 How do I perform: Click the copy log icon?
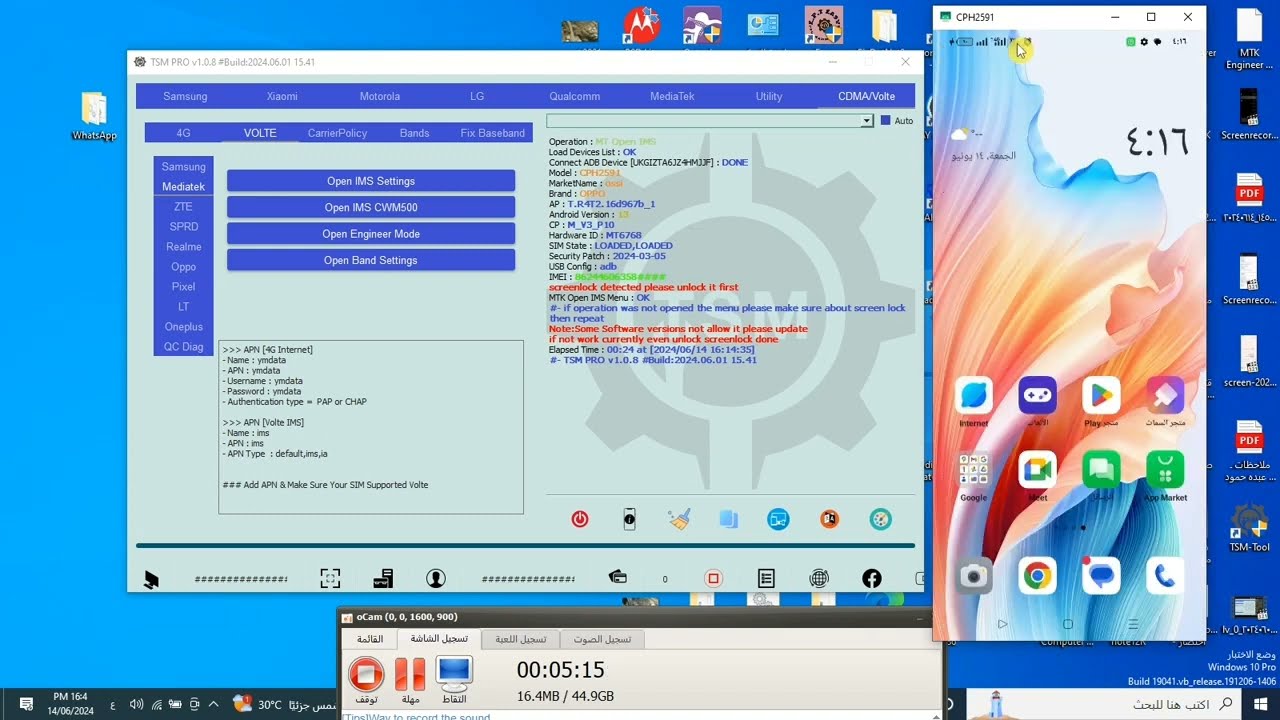click(x=729, y=519)
